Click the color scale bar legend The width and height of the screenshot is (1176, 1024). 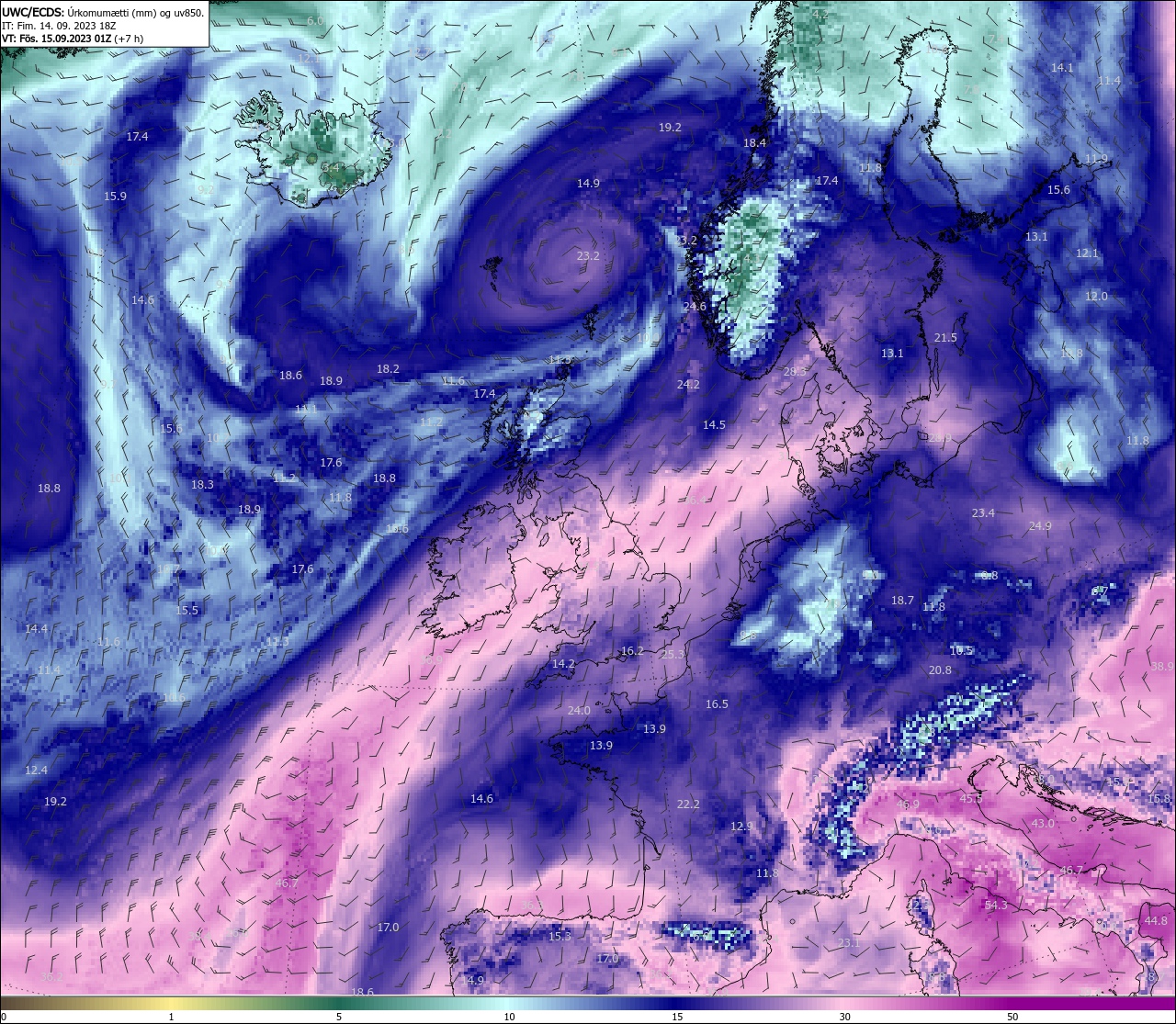tap(588, 1003)
